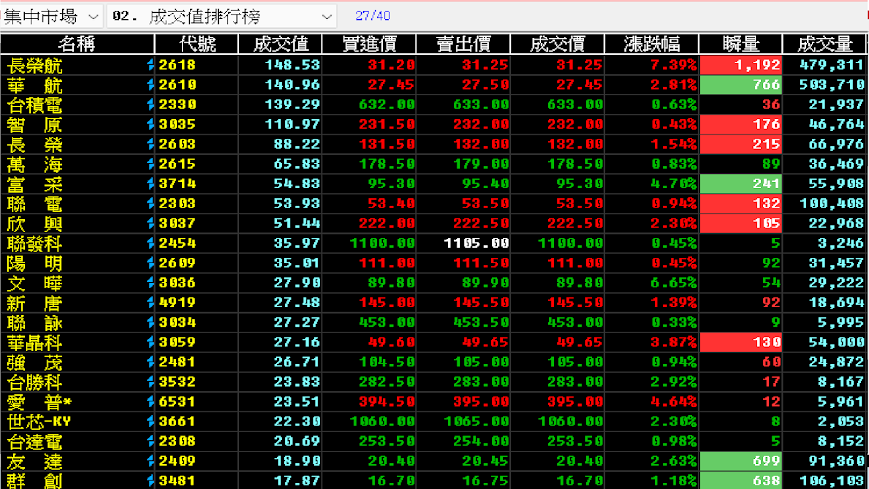The height and width of the screenshot is (489, 869).
Task: Click the lightning icon next to 聯發科
Action: (150, 243)
